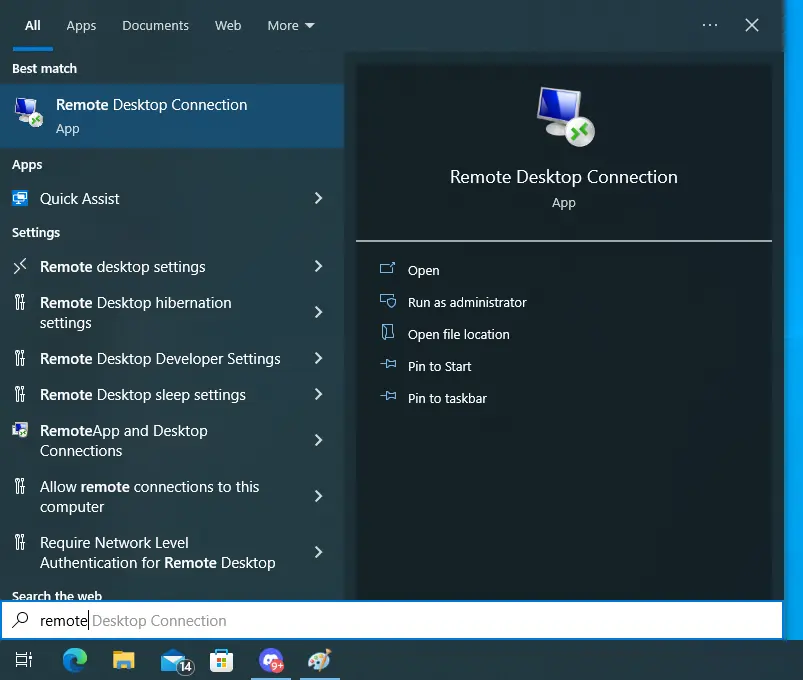The width and height of the screenshot is (803, 680).
Task: Open 'Remote Desktop Developer Settings' result
Action: (160, 359)
